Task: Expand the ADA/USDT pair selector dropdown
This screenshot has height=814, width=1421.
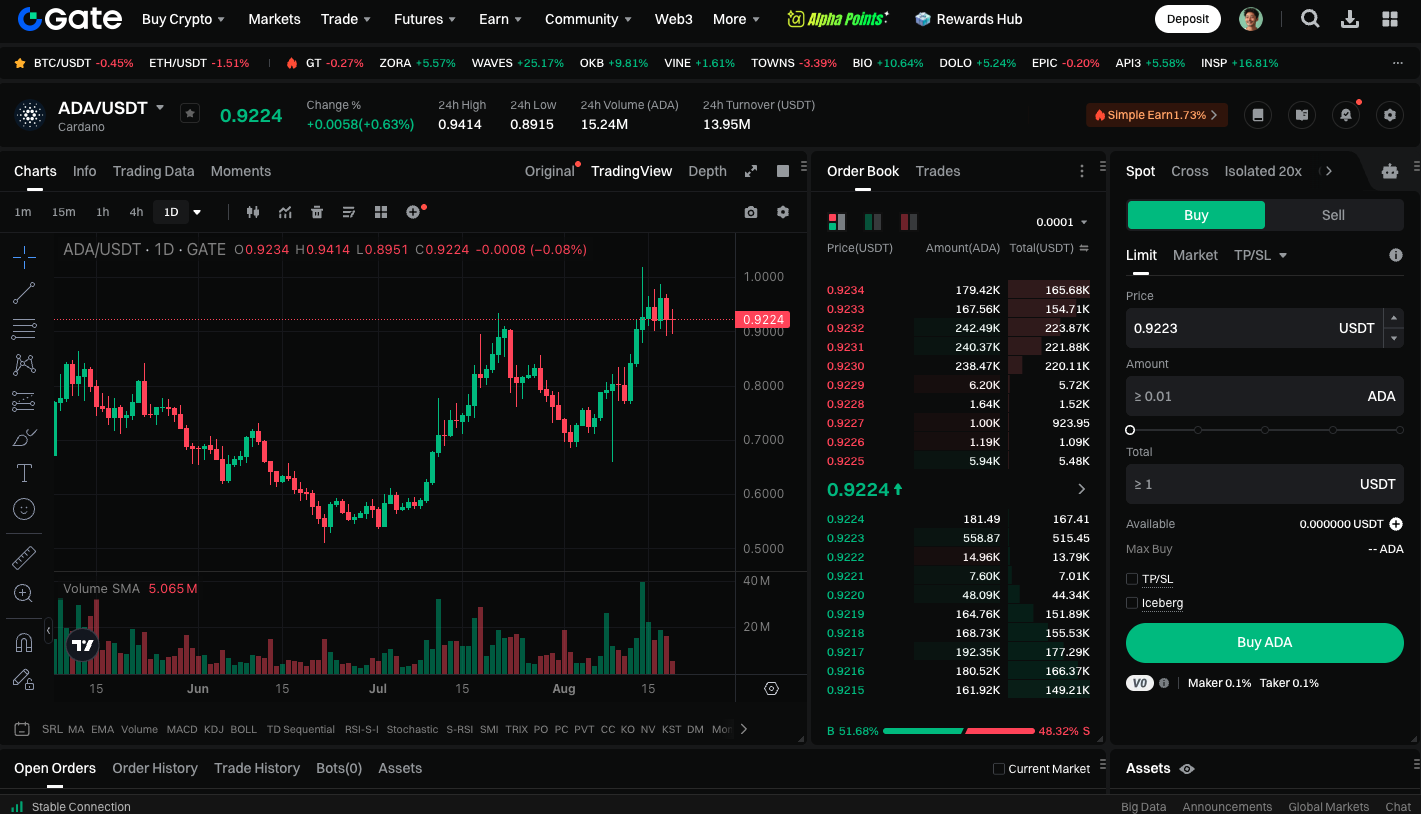Action: pyautogui.click(x=160, y=108)
